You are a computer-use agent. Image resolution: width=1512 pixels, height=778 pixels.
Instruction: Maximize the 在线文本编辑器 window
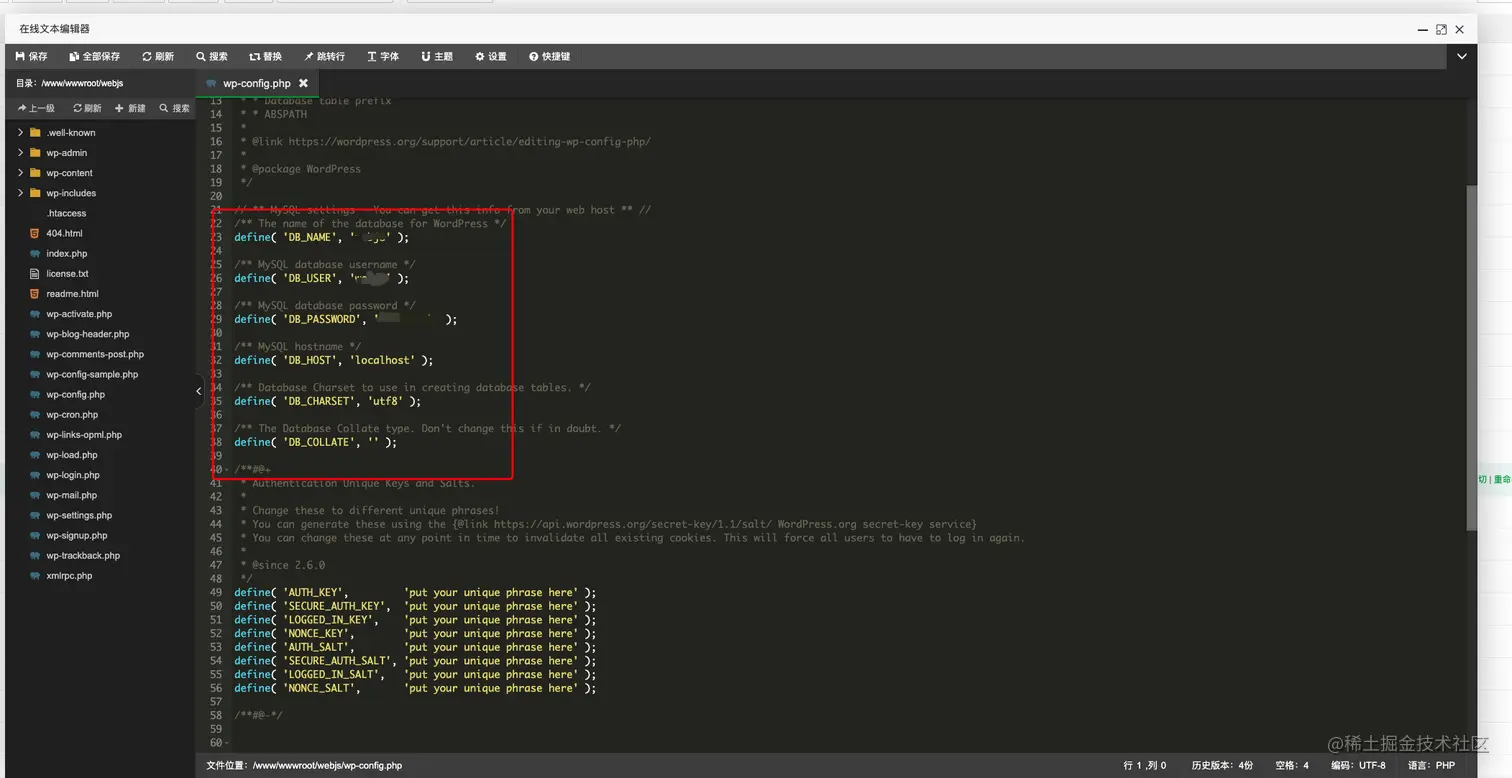coord(1441,30)
